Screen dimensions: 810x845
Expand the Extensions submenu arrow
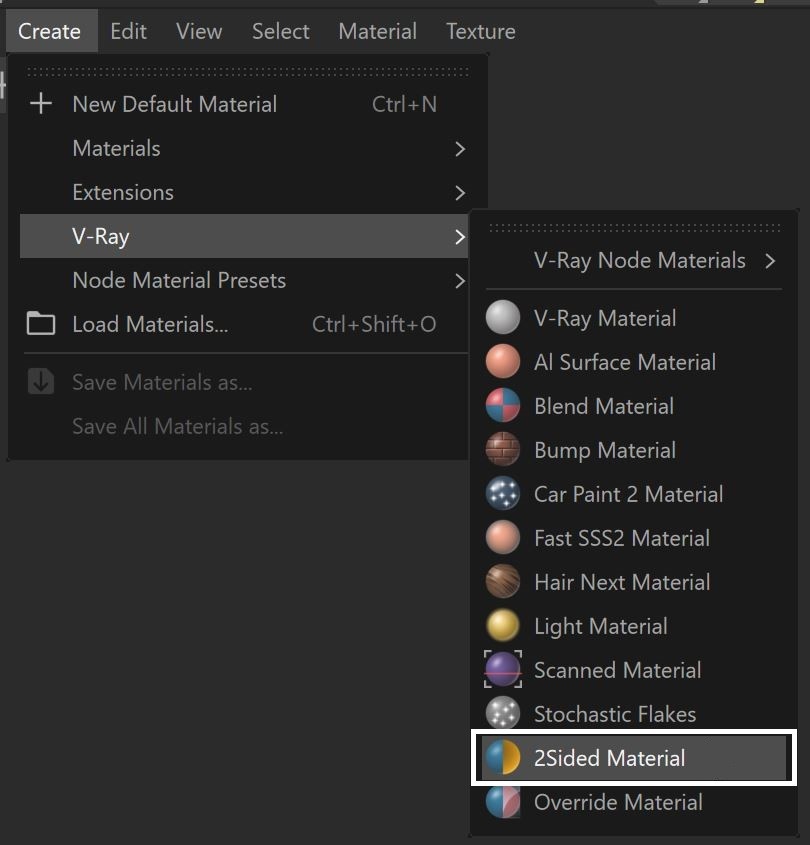pyautogui.click(x=460, y=192)
